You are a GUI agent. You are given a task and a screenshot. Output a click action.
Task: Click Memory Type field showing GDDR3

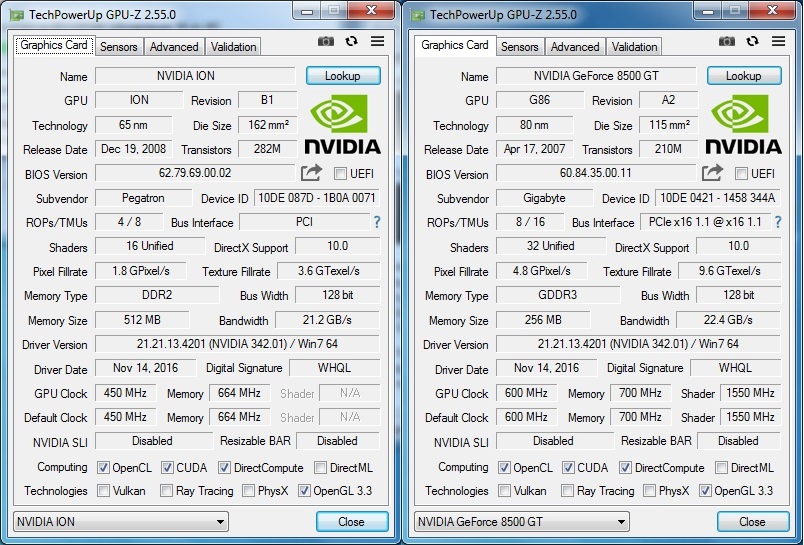tap(558, 295)
